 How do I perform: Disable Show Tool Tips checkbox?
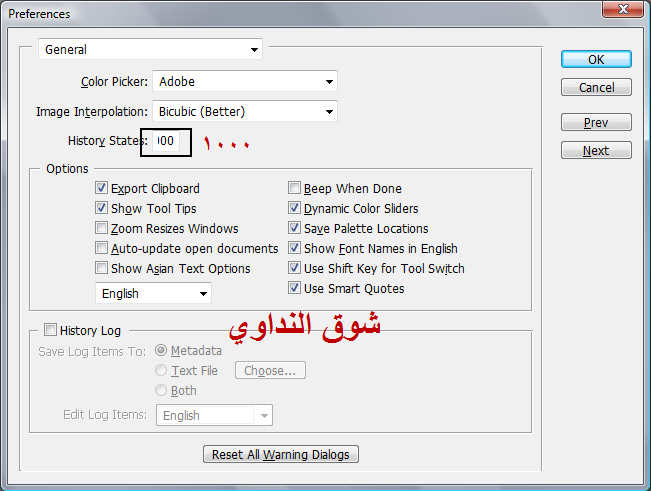(102, 208)
